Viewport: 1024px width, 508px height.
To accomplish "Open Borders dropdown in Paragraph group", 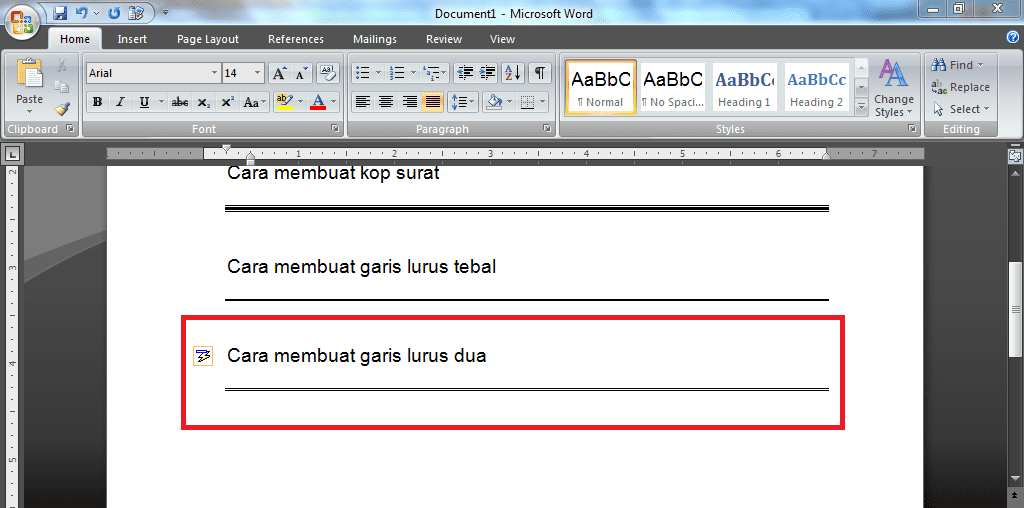I will coord(542,102).
